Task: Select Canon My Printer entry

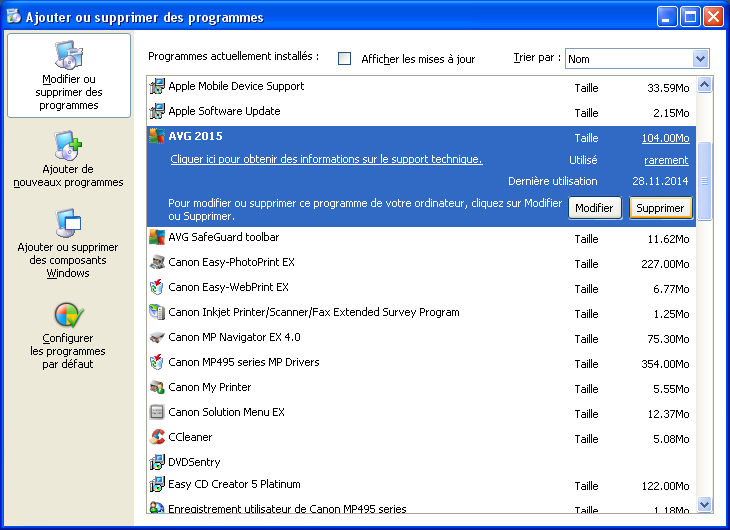Action: pyautogui.click(x=421, y=388)
